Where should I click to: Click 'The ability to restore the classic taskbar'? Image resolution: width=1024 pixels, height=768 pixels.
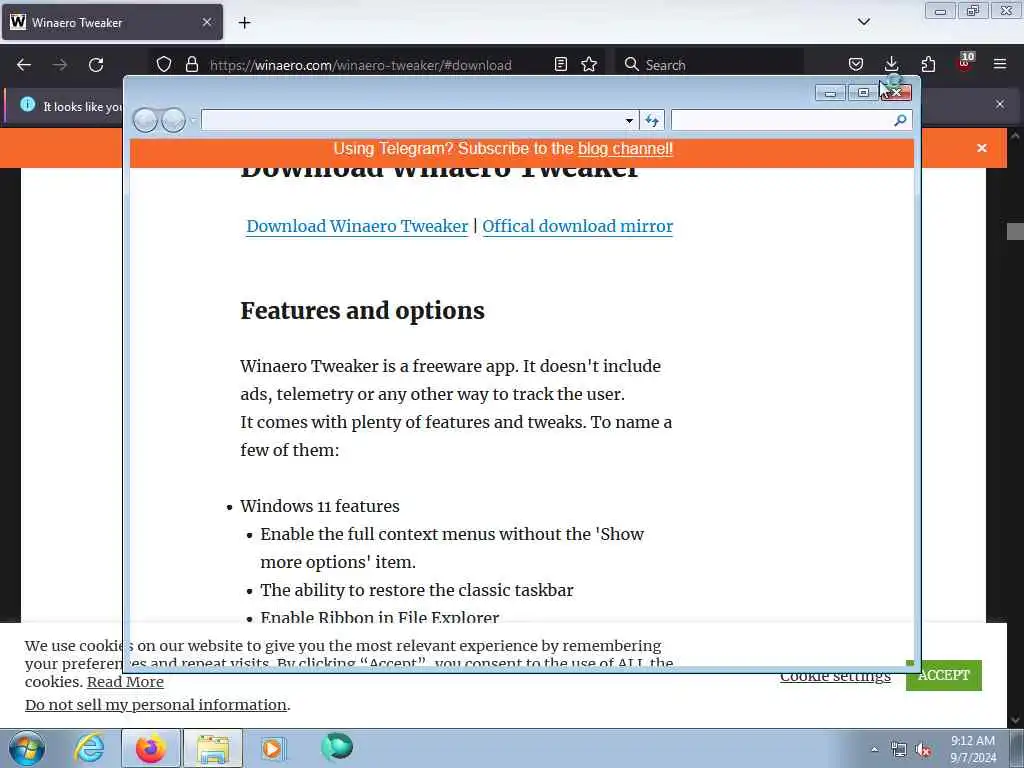pos(417,590)
